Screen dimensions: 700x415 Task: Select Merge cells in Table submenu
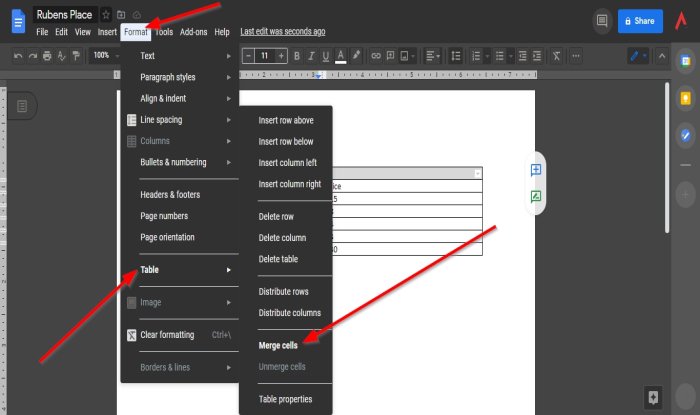[x=286, y=345]
